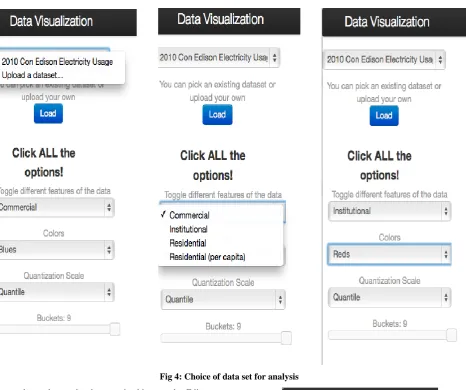Open the Quantile scale dropdown in middle panel
Image resolution: width=466 pixels, height=390 pixels.
tap(223, 299)
